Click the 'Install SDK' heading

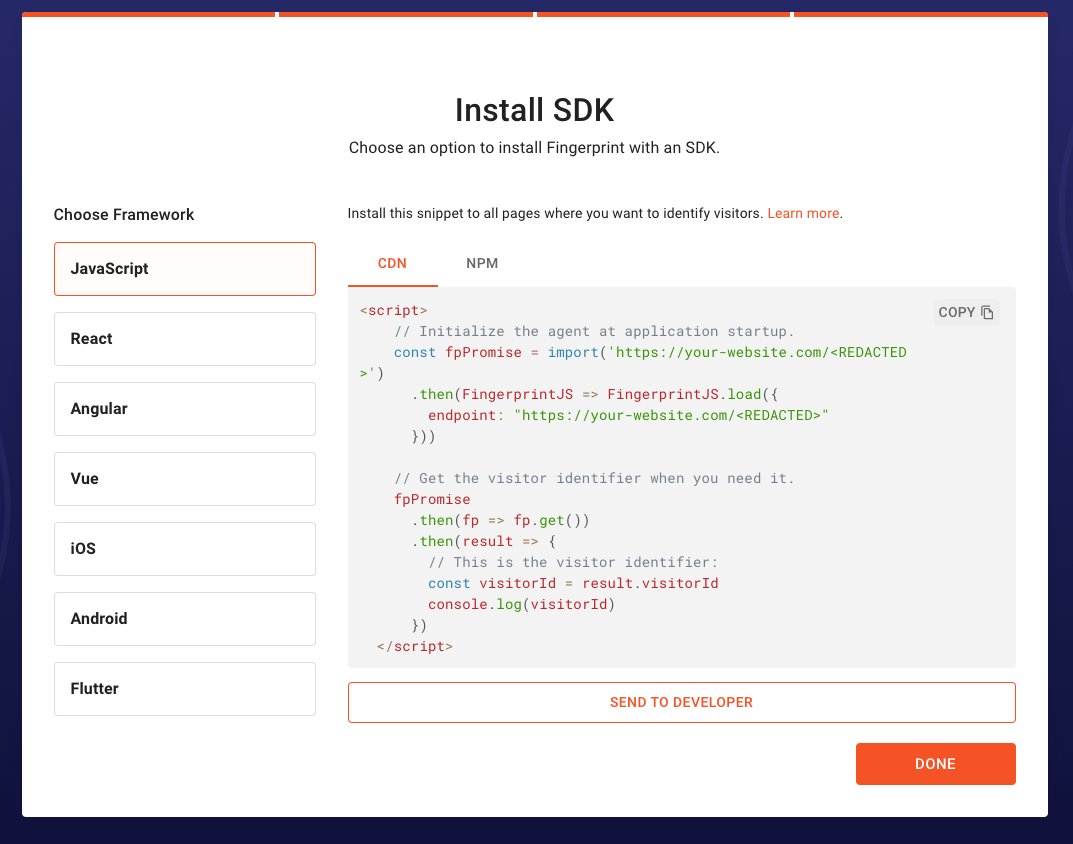coord(534,110)
